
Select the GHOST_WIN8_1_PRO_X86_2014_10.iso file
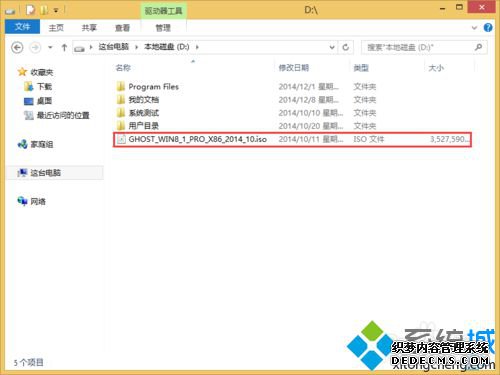coord(292,139)
